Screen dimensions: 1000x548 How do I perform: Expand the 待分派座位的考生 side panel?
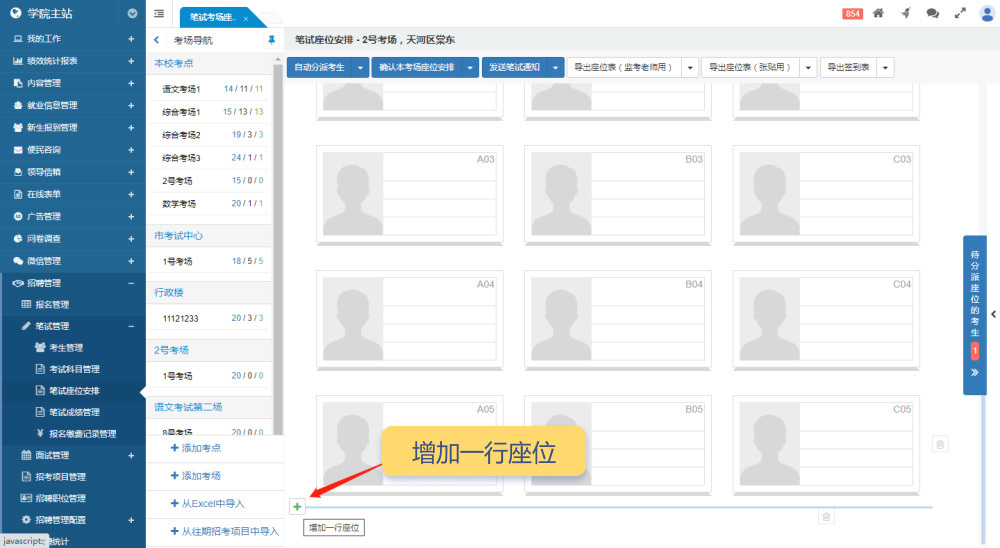pos(974,372)
